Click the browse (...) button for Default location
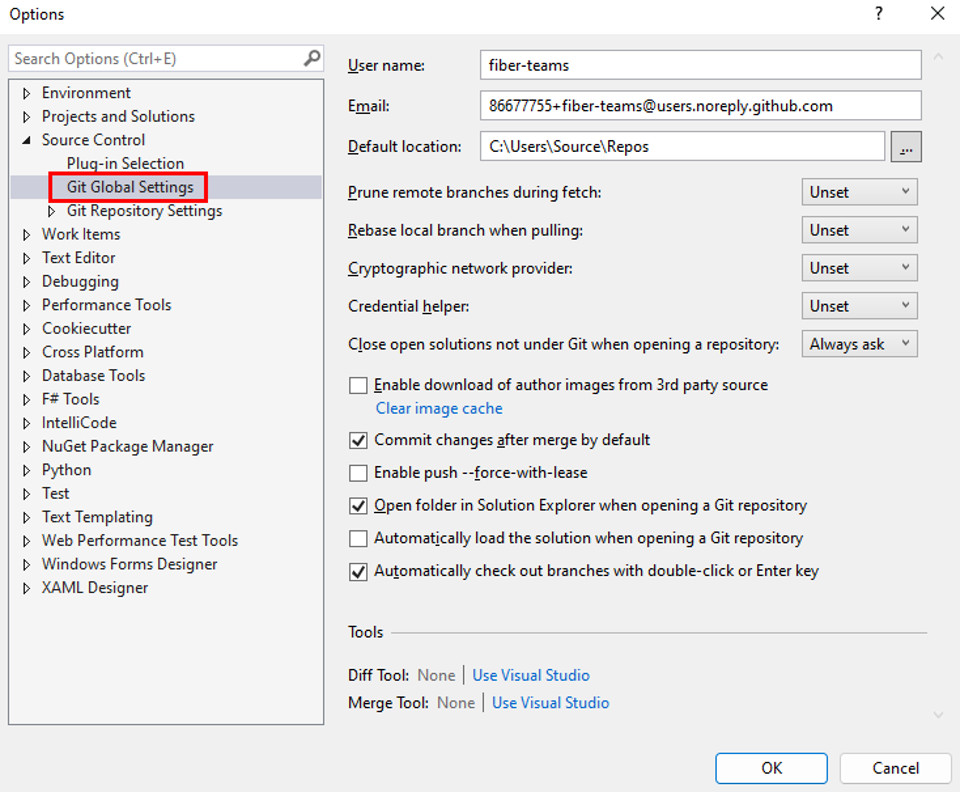 pos(905,147)
